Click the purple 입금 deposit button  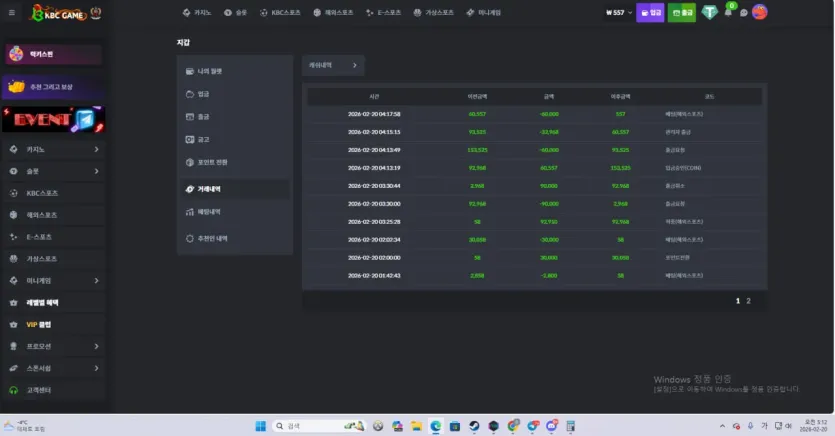(650, 12)
